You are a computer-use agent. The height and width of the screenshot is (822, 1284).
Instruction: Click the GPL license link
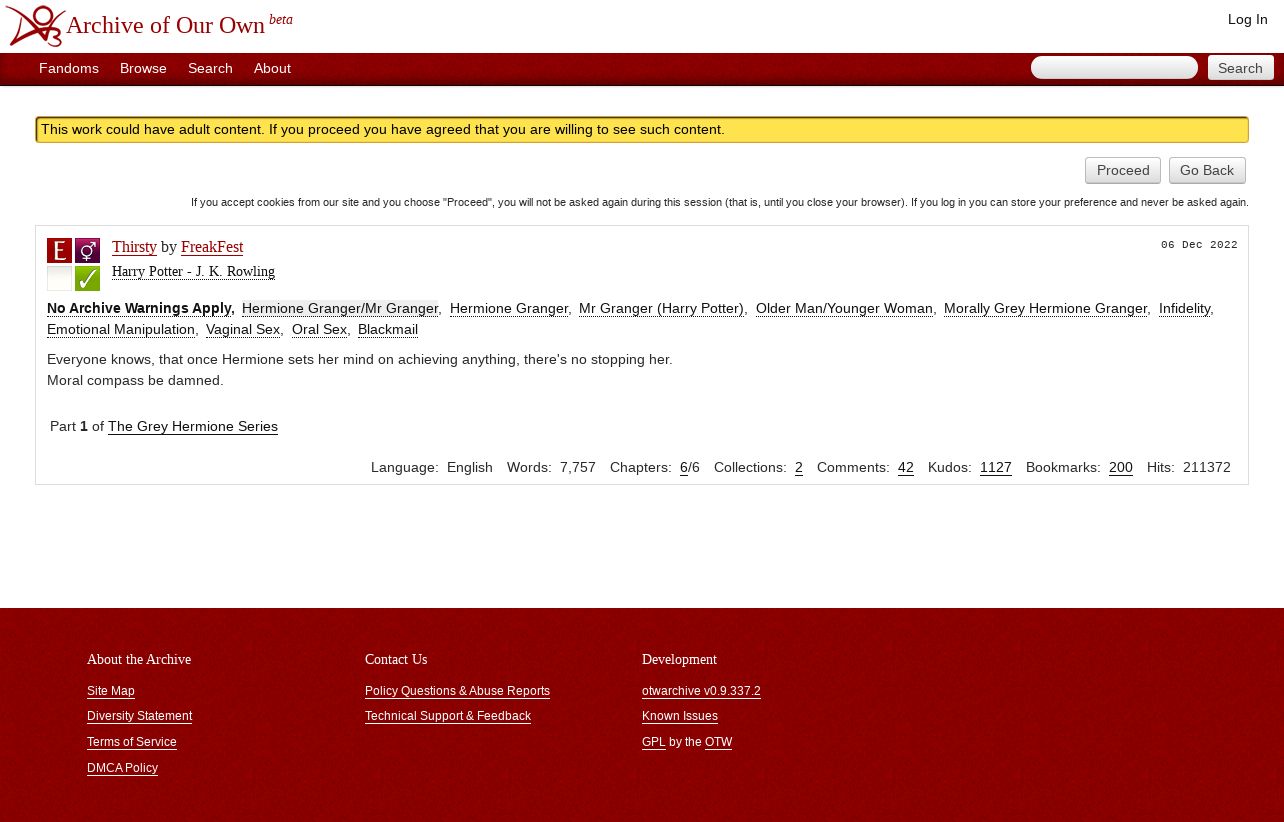(x=654, y=742)
